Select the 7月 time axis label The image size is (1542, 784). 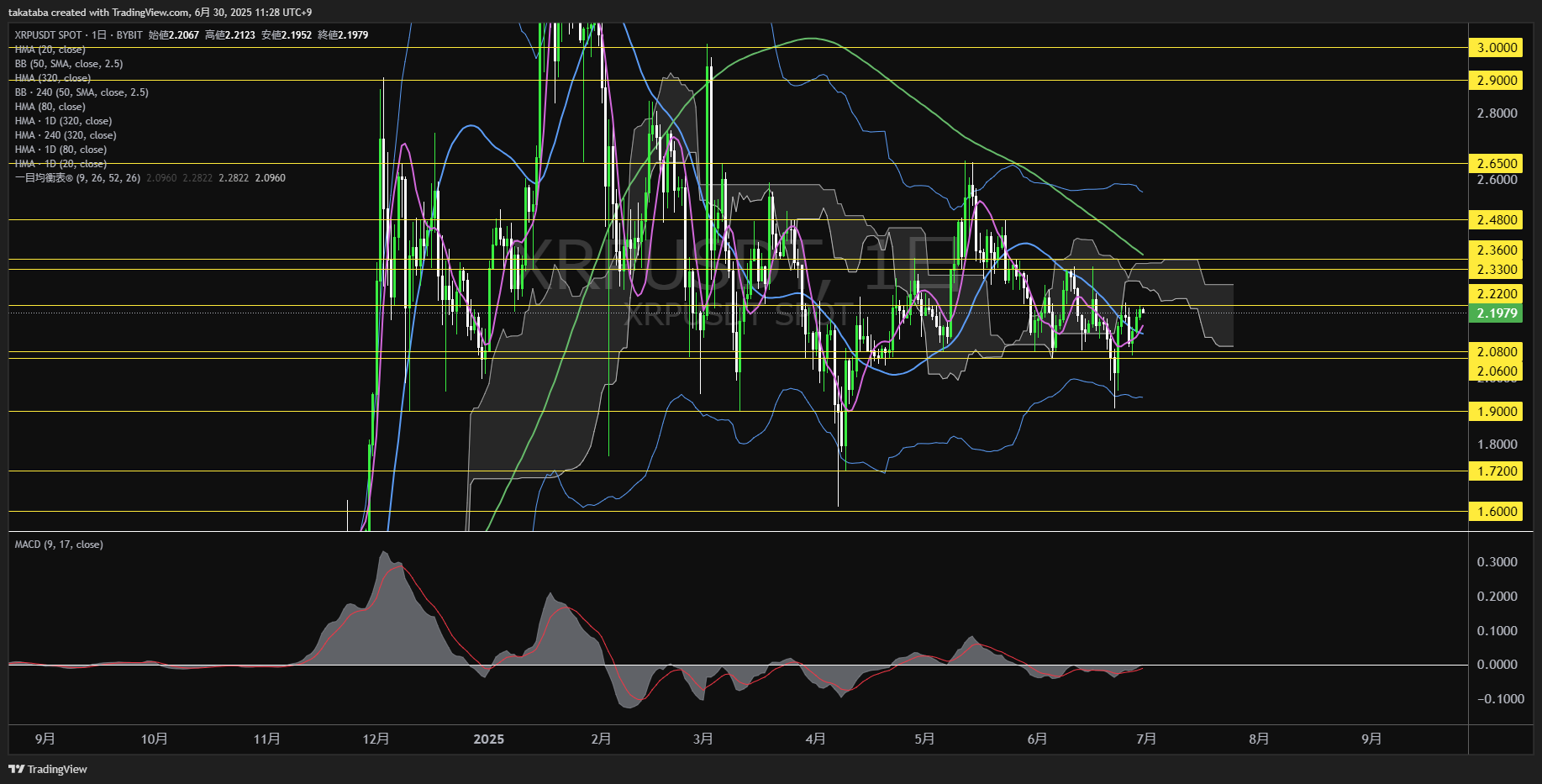pyautogui.click(x=1146, y=739)
